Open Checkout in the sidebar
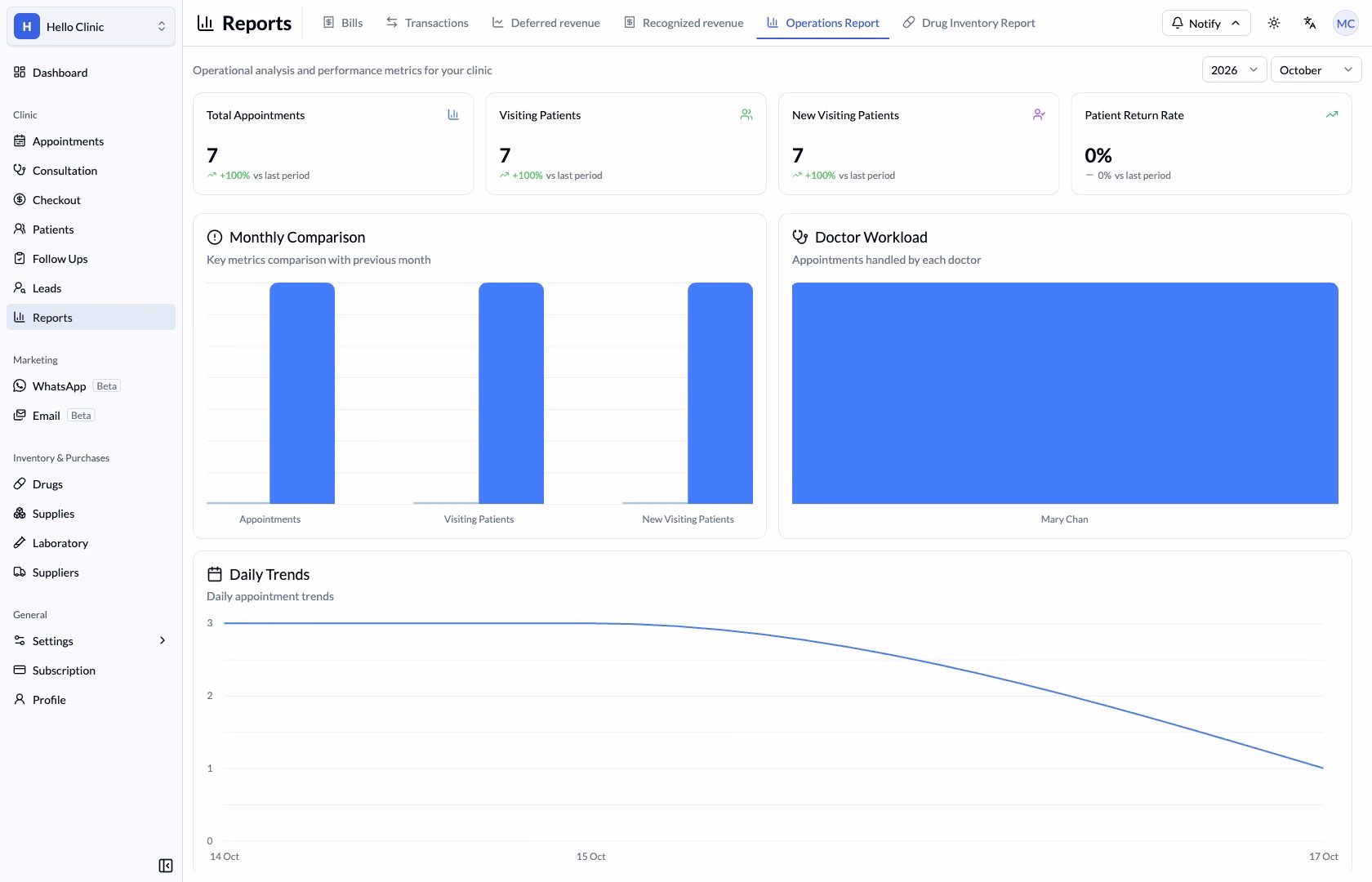 pos(91,200)
